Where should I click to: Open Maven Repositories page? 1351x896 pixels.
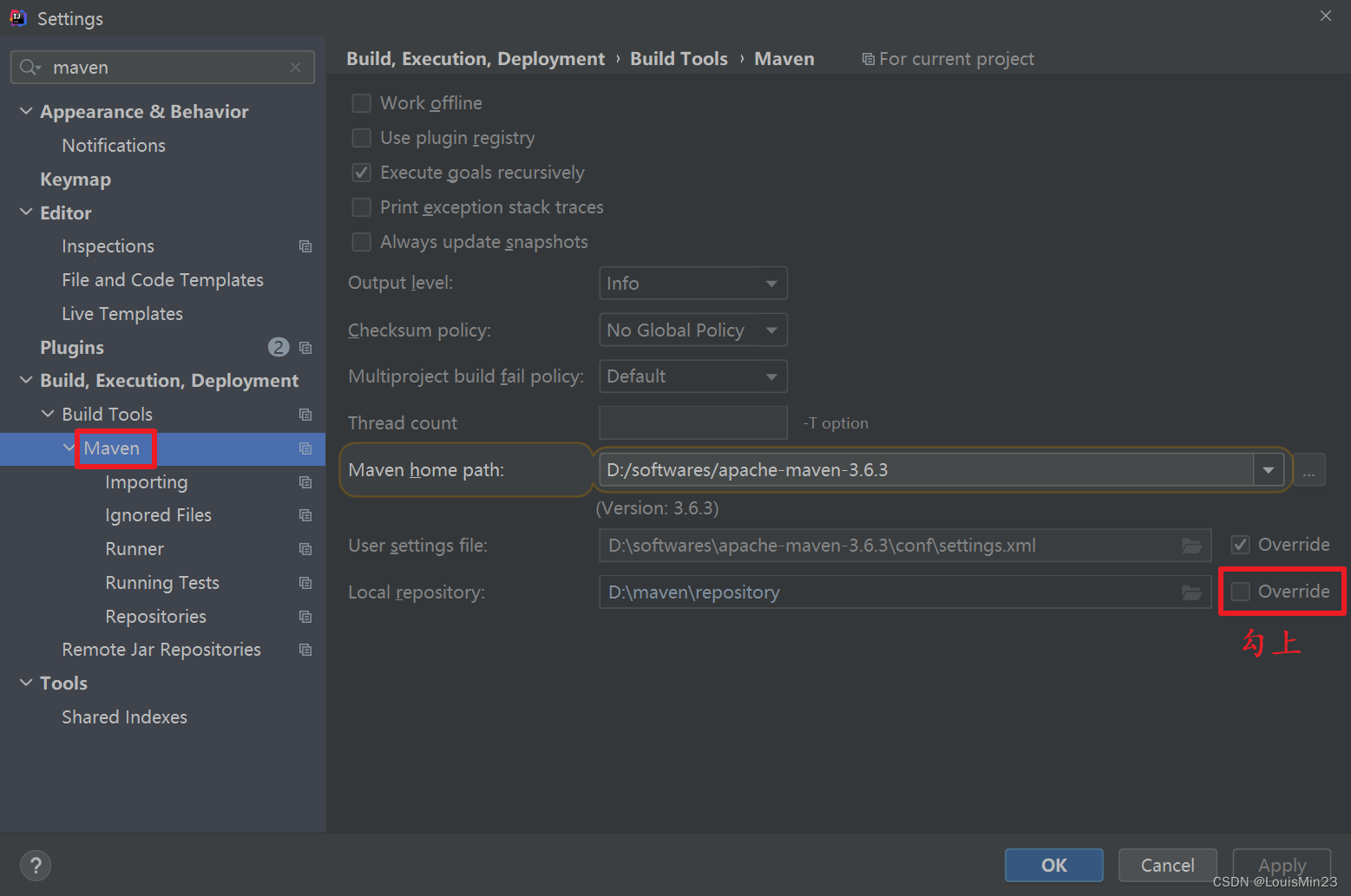click(155, 617)
